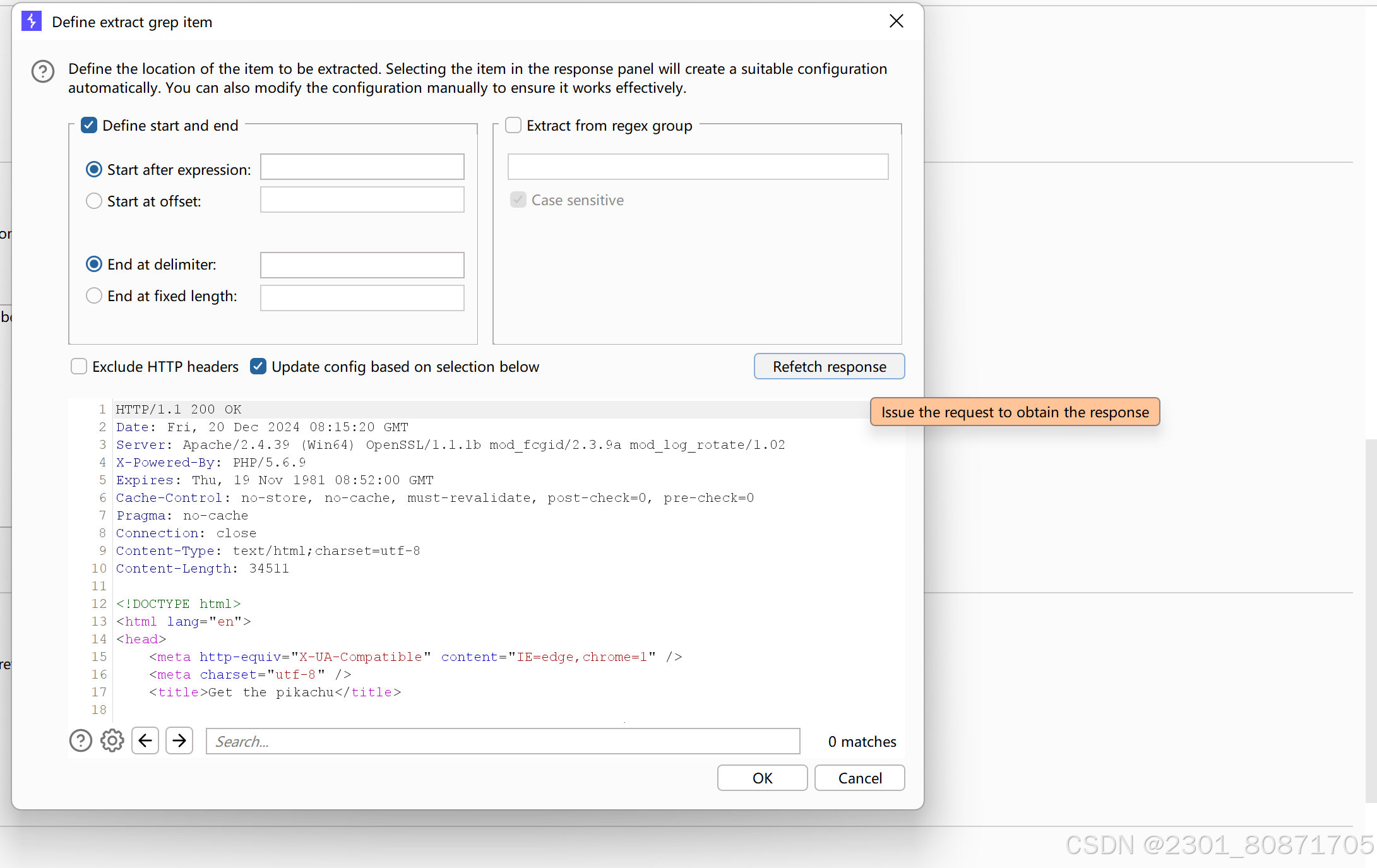Viewport: 1377px width, 868px height.
Task: Go to previous search match arrow
Action: point(145,740)
